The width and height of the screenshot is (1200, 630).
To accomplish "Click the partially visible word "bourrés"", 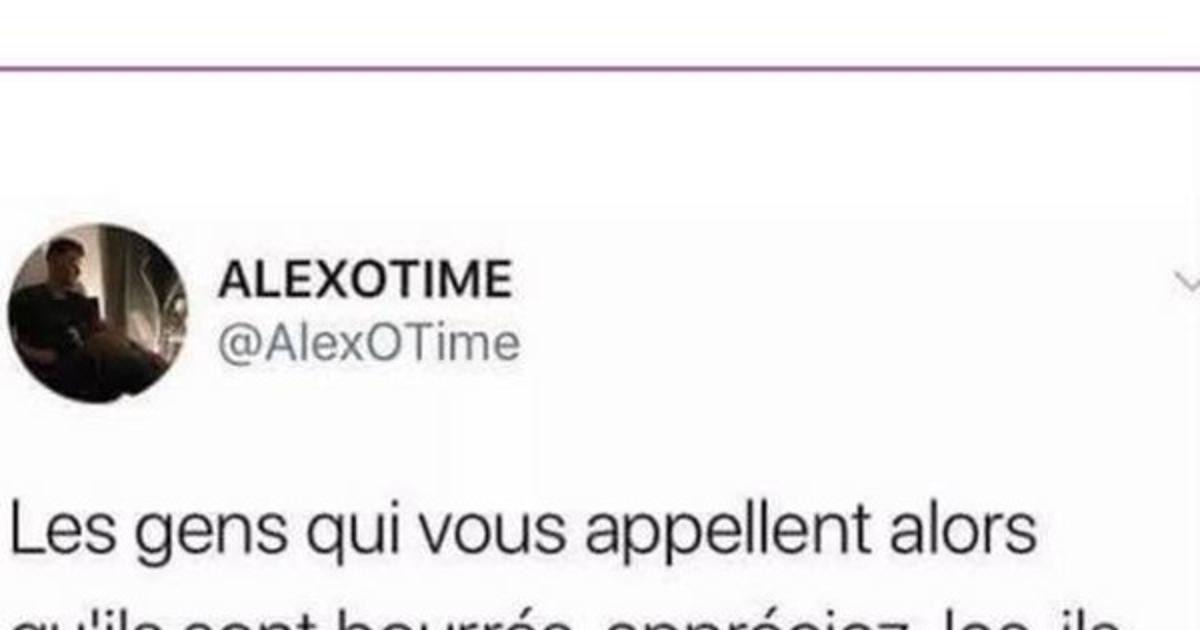I will [x=452, y=618].
